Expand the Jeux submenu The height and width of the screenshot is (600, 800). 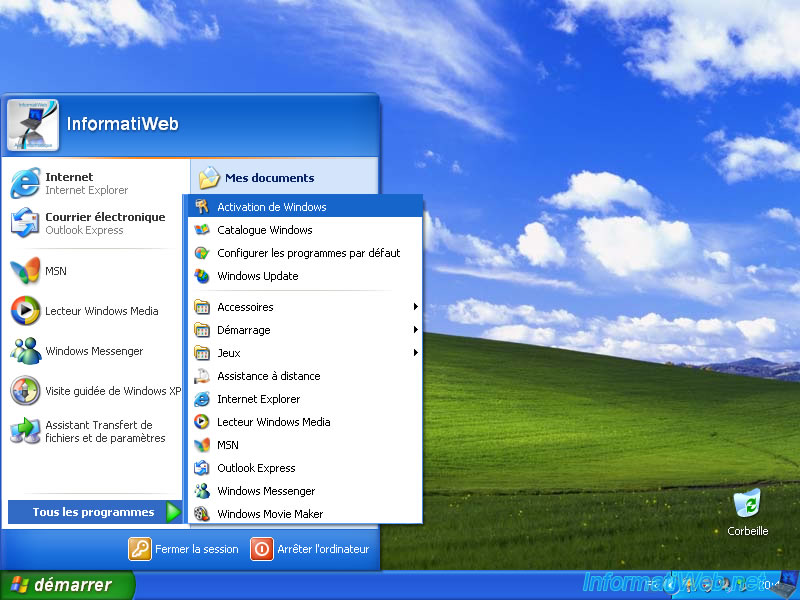point(228,353)
